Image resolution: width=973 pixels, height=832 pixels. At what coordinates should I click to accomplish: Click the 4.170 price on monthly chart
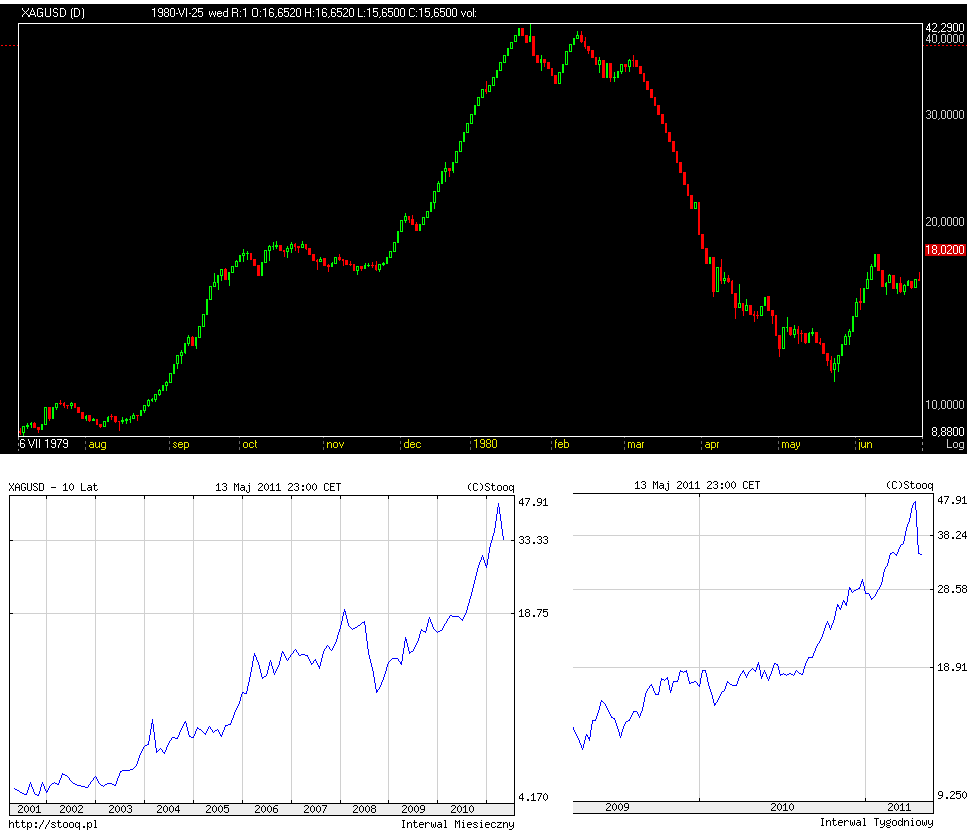[x=534, y=797]
